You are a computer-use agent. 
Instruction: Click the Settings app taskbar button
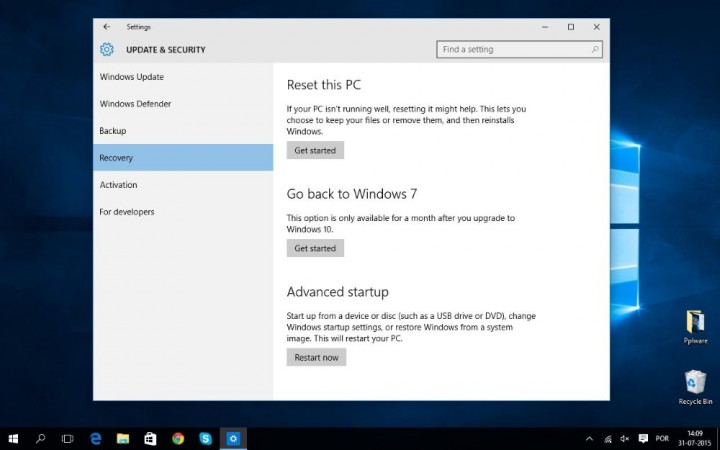tap(233, 439)
